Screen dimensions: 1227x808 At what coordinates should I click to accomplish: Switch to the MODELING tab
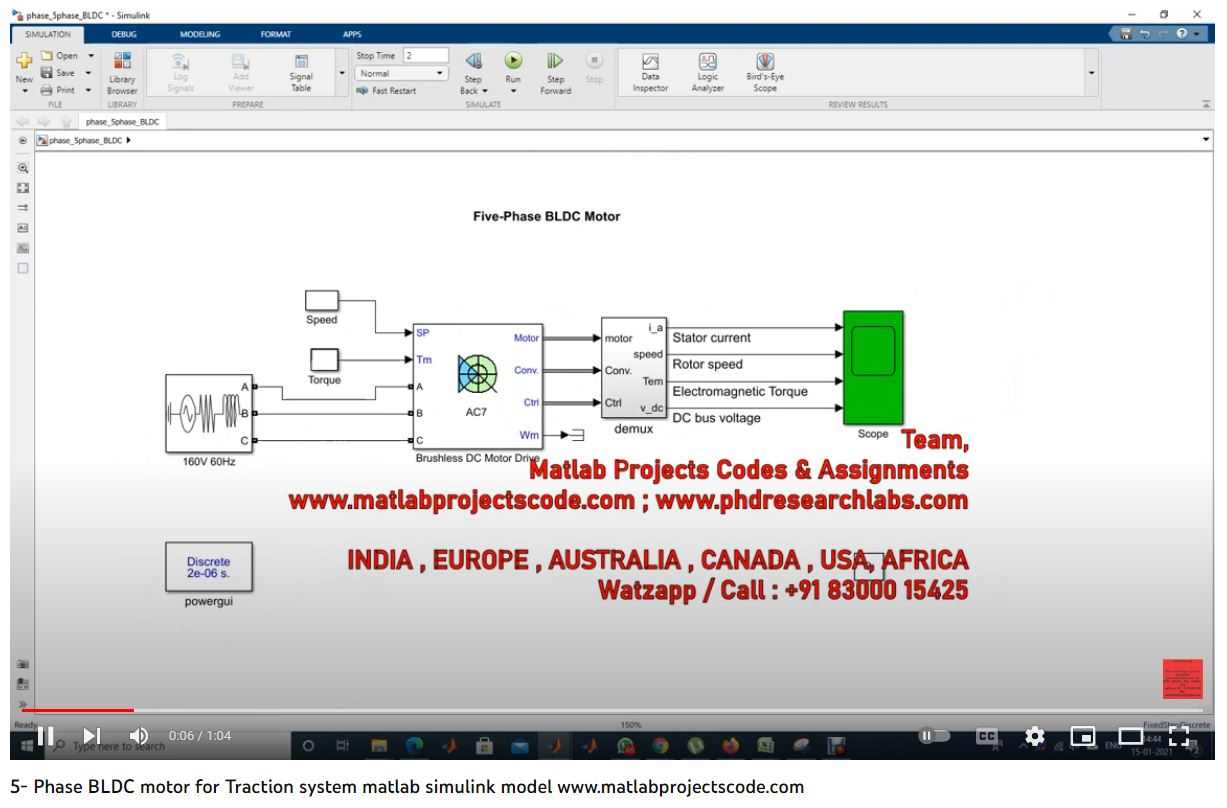point(199,34)
